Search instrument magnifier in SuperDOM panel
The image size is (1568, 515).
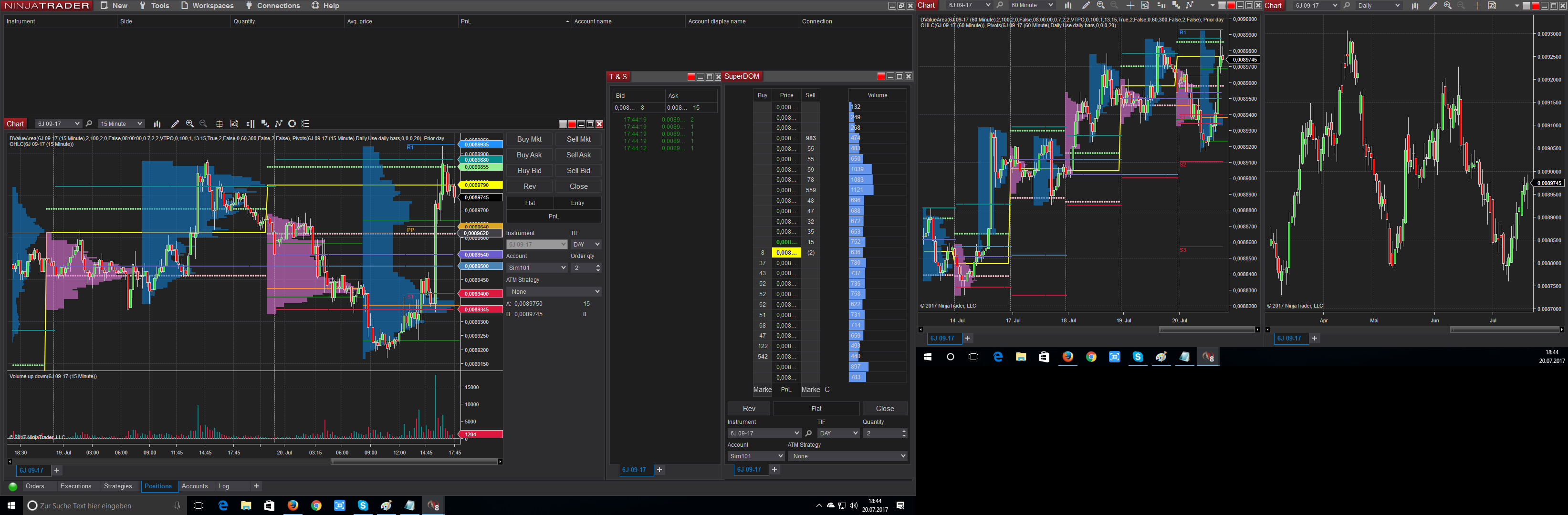coord(808,433)
